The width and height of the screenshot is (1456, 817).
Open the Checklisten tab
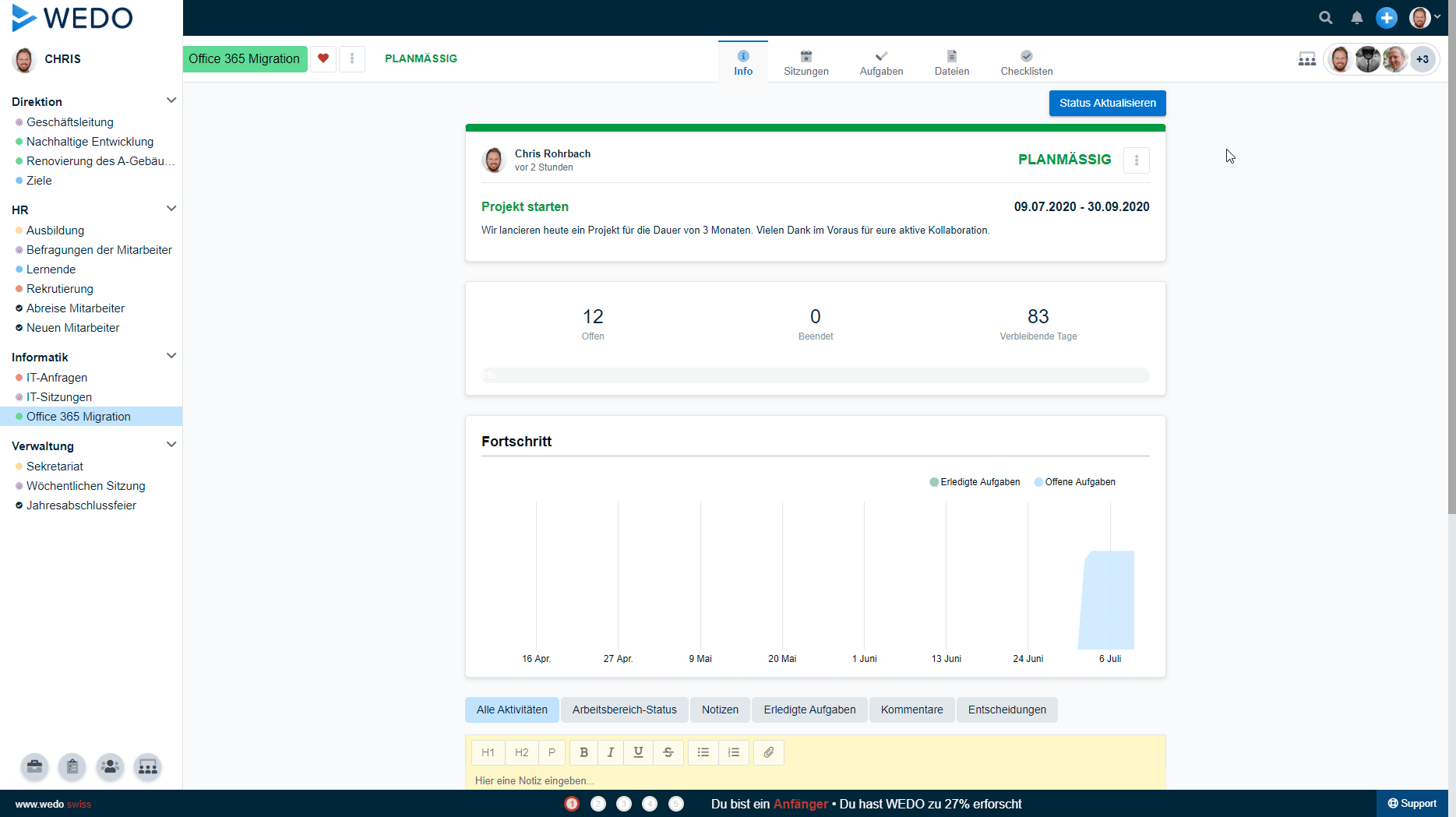(1027, 62)
